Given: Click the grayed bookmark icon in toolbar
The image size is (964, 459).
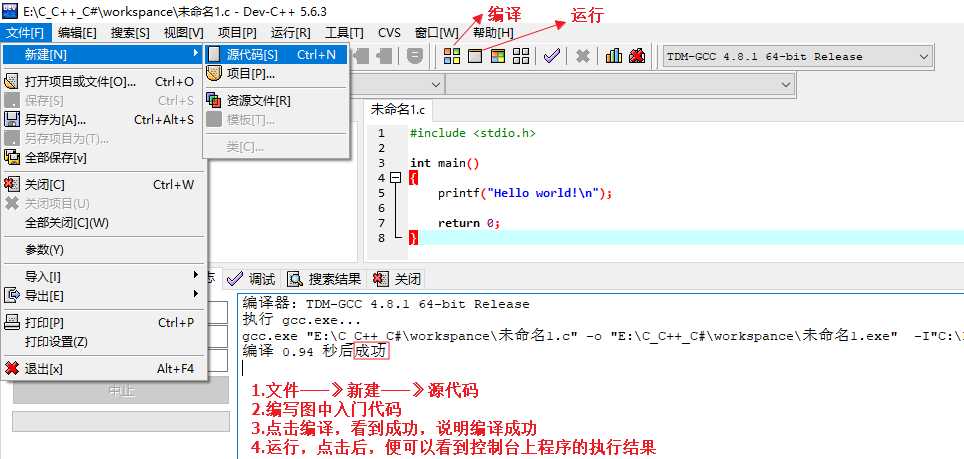Looking at the screenshot, I should 415,56.
